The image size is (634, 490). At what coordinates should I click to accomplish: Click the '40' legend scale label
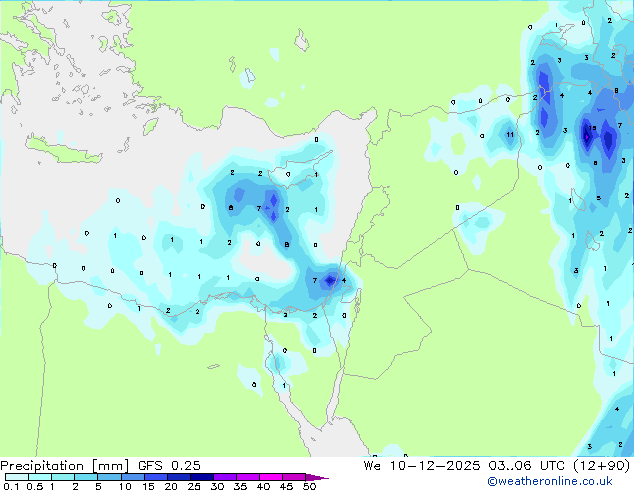pyautogui.click(x=264, y=486)
